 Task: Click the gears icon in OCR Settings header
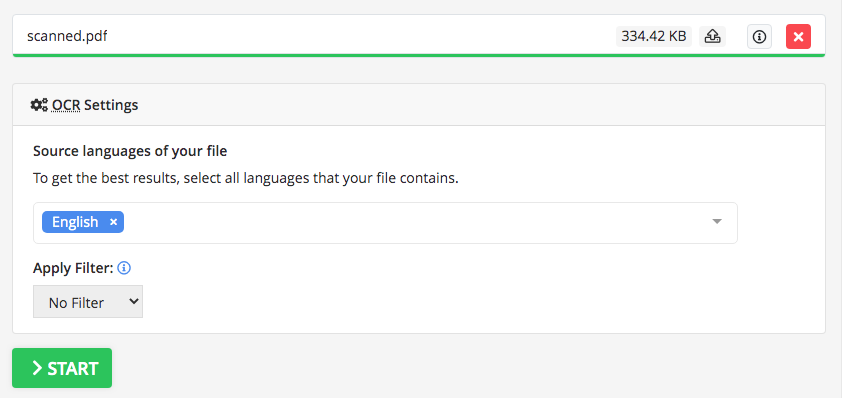pyautogui.click(x=39, y=105)
